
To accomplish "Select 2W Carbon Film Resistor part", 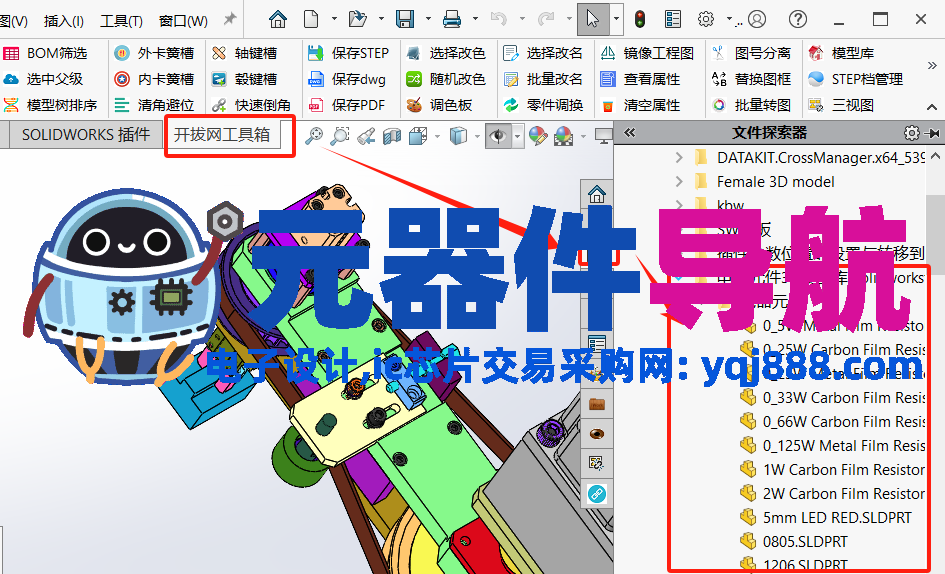I will tap(832, 493).
